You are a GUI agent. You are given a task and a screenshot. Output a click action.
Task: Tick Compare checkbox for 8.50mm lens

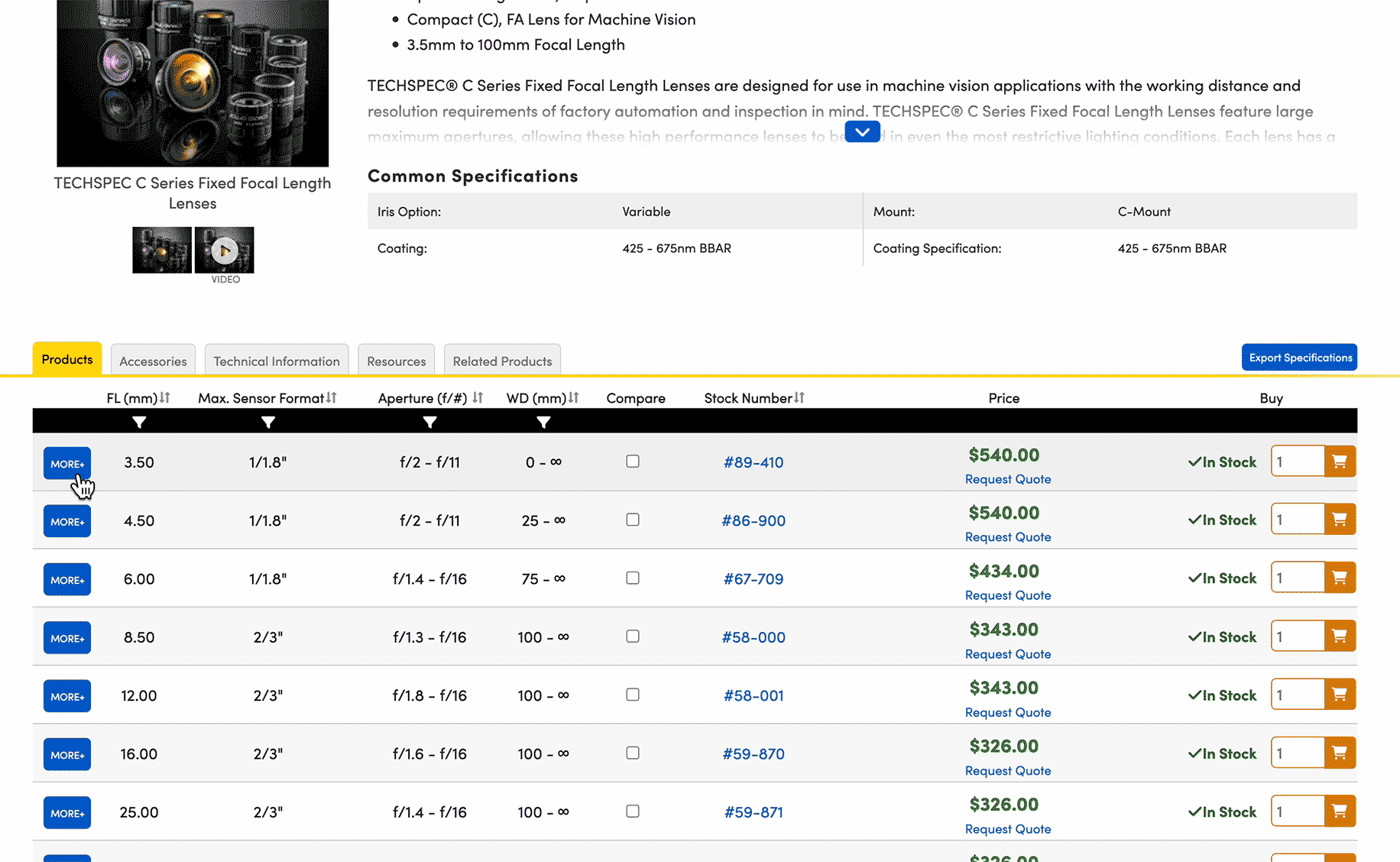(x=633, y=637)
